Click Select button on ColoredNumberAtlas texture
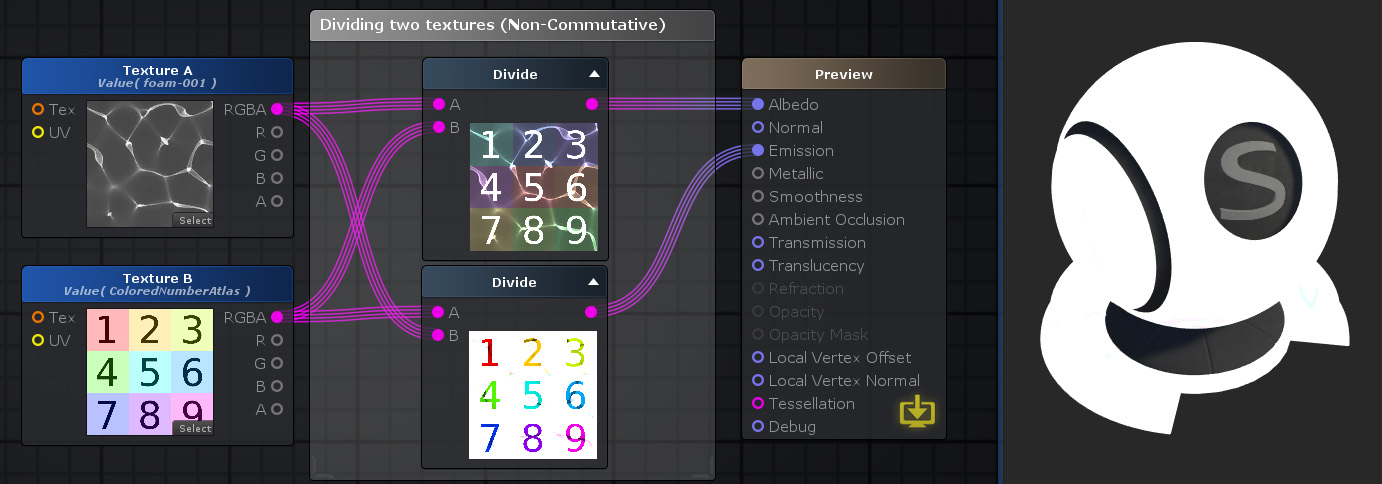 pyautogui.click(x=195, y=428)
